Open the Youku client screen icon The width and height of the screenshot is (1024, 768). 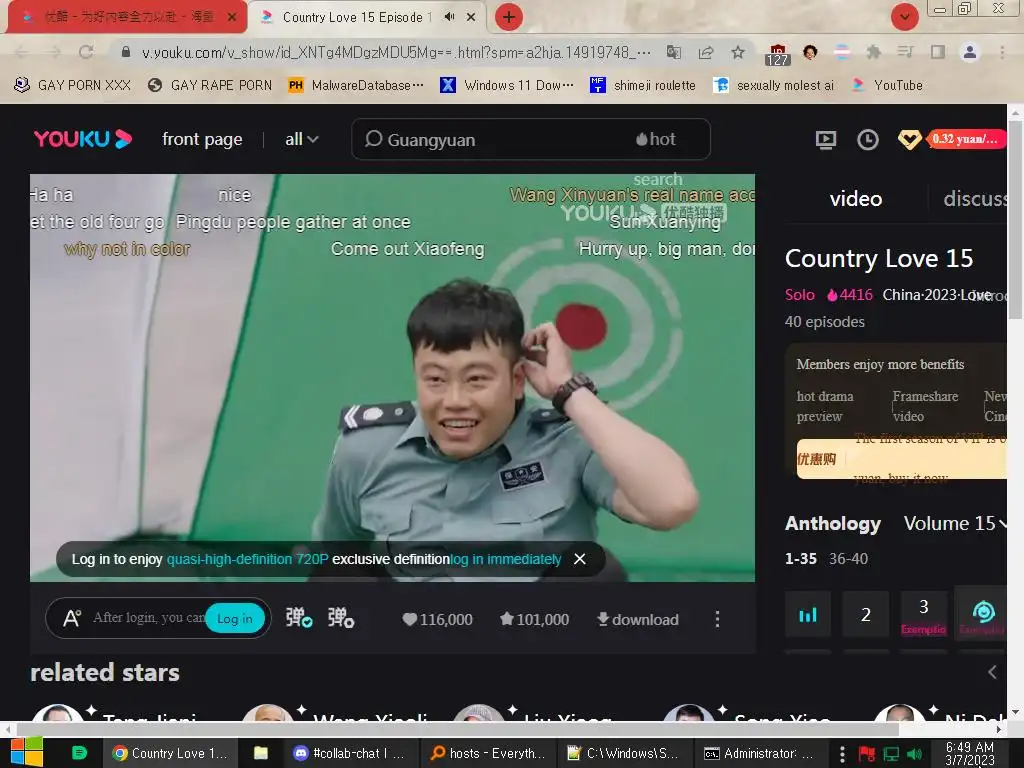point(825,140)
